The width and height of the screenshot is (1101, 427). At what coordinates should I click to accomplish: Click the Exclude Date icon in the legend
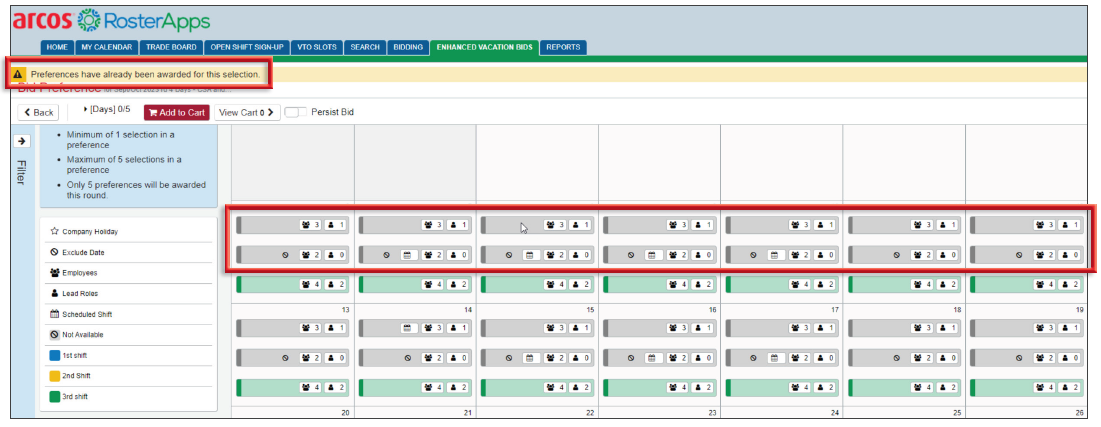[54, 252]
